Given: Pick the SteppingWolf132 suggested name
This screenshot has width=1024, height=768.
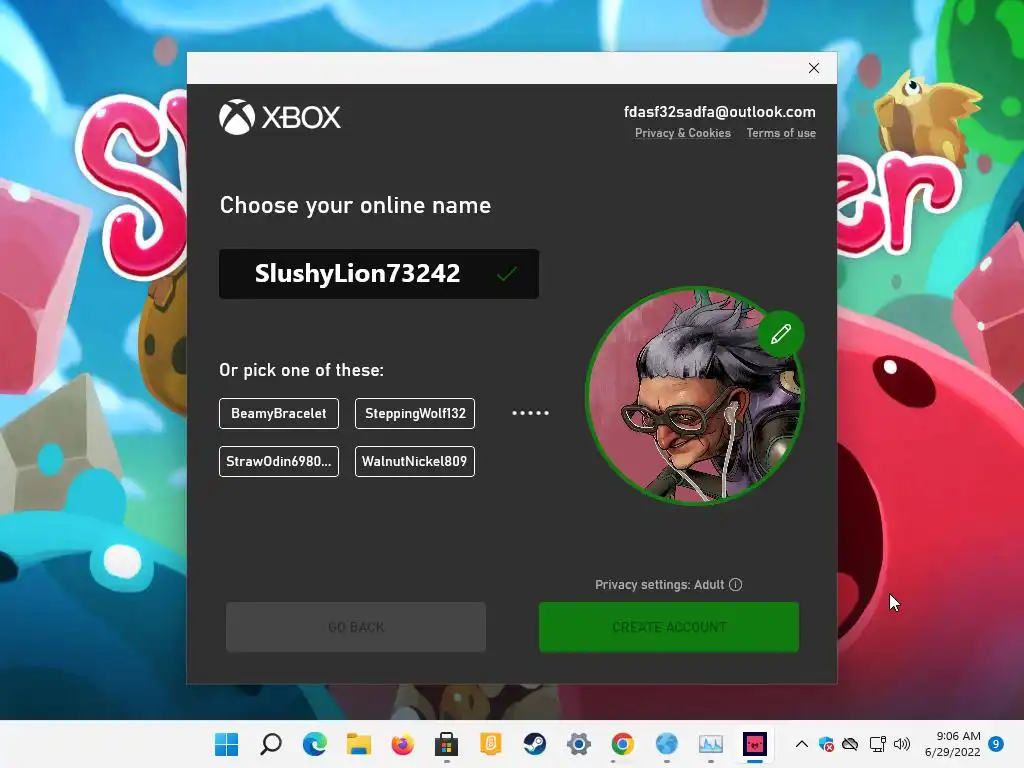Looking at the screenshot, I should 415,413.
